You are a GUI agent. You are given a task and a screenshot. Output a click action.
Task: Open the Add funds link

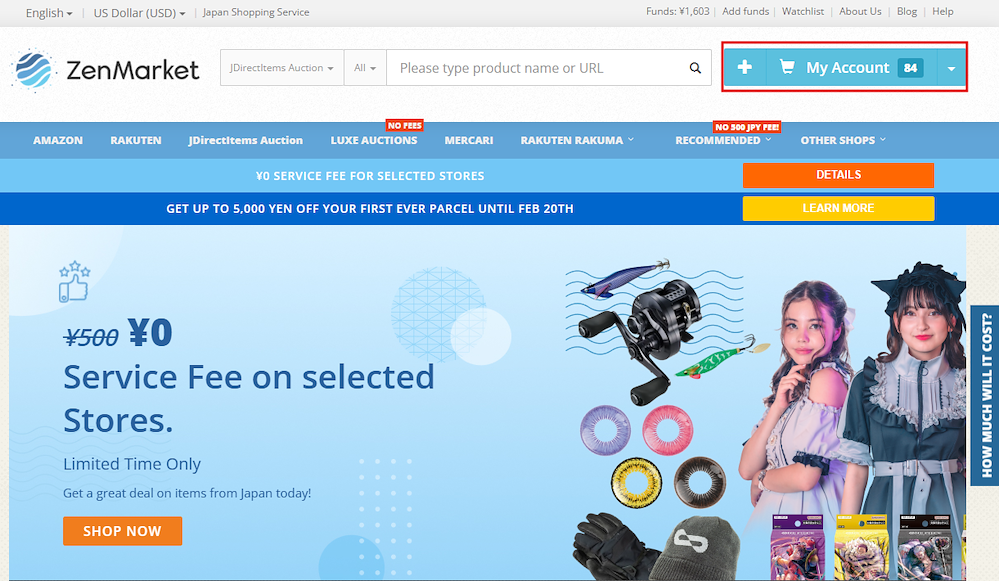745,11
